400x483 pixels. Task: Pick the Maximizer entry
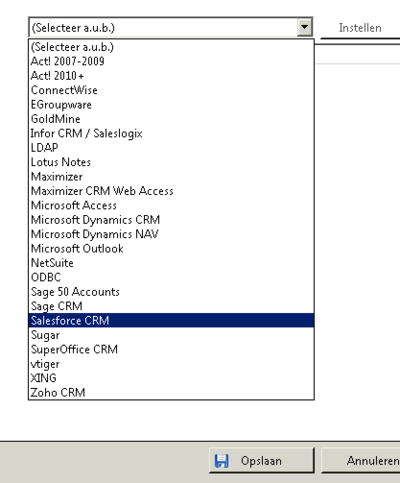(x=171, y=176)
